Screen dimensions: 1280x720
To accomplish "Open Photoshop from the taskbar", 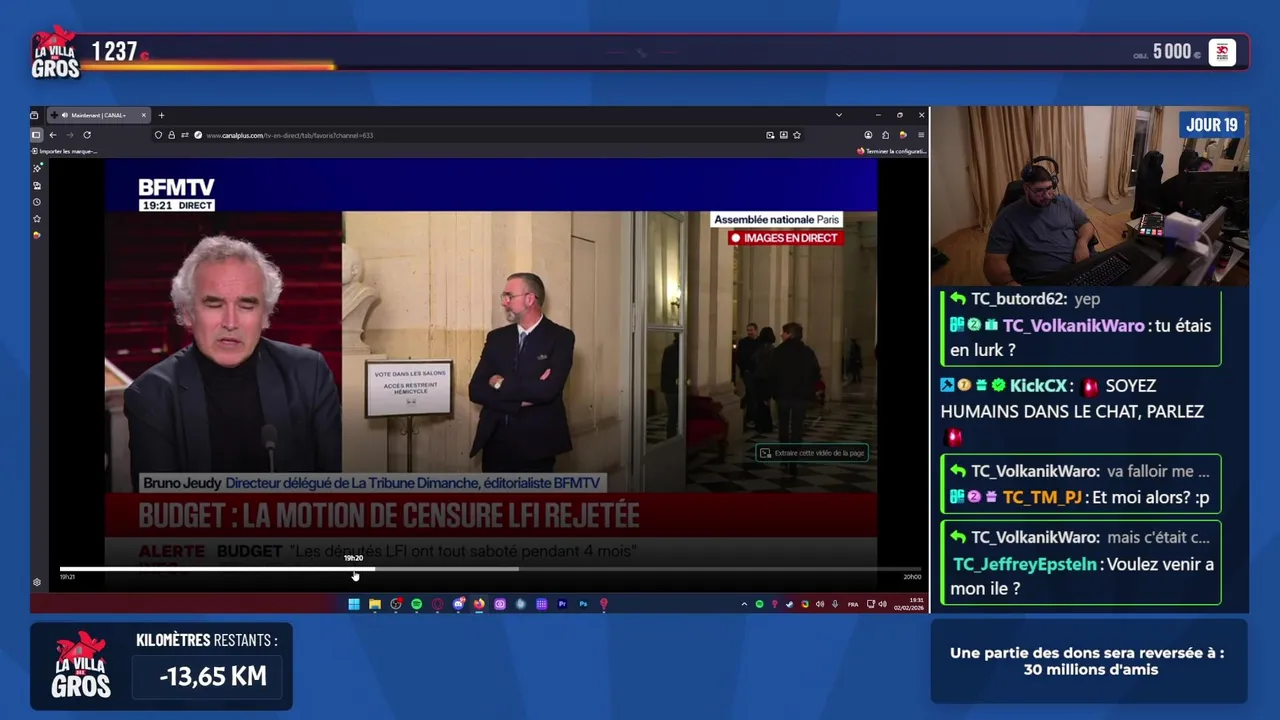I will coord(583,604).
